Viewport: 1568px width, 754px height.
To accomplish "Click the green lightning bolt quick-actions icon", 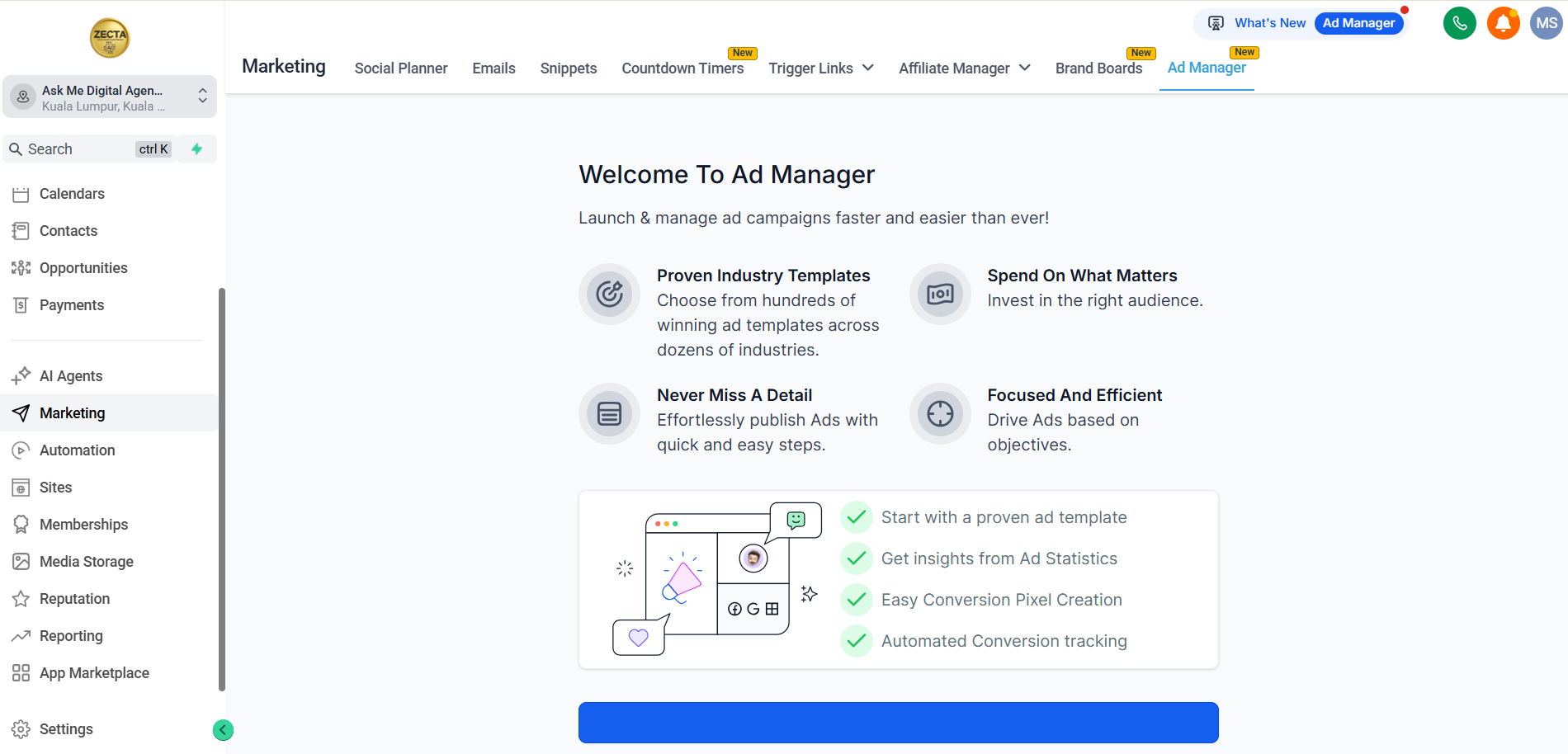I will pyautogui.click(x=197, y=149).
